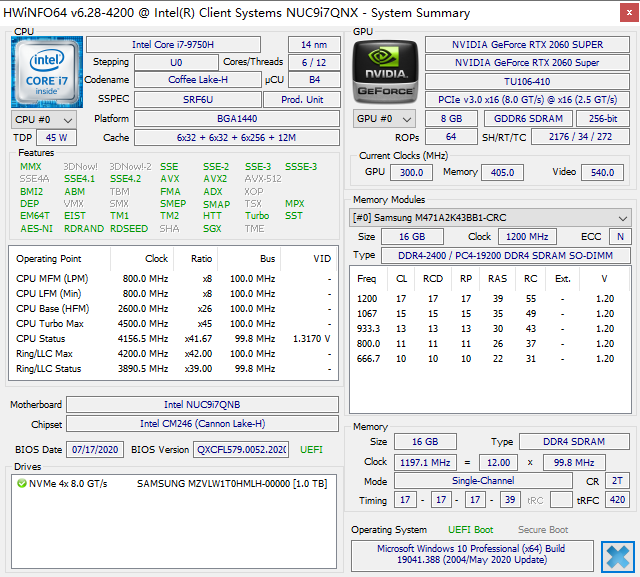640x577 pixels.
Task: Click the Secure Boot label
Action: pos(543,530)
